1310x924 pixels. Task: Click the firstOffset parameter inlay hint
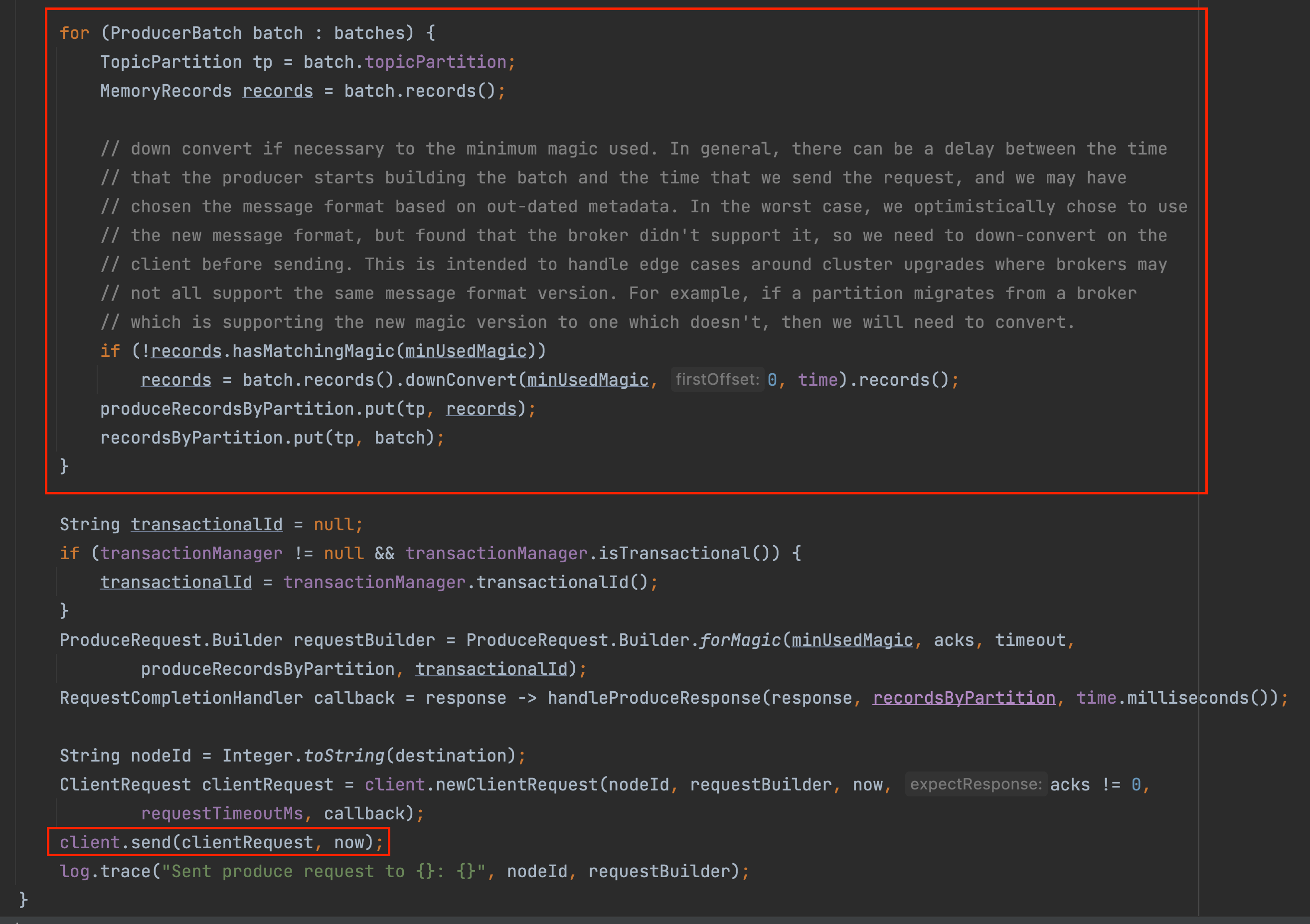pyautogui.click(x=717, y=380)
